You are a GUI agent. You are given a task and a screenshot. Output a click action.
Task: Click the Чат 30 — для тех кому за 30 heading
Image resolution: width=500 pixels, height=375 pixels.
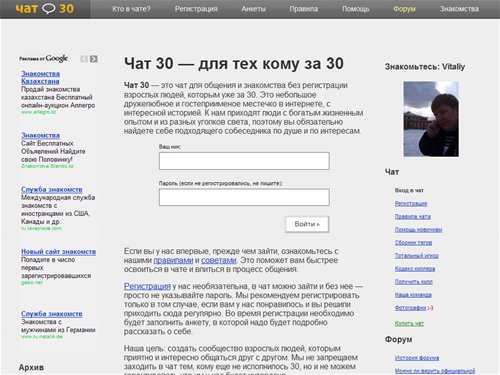point(234,63)
